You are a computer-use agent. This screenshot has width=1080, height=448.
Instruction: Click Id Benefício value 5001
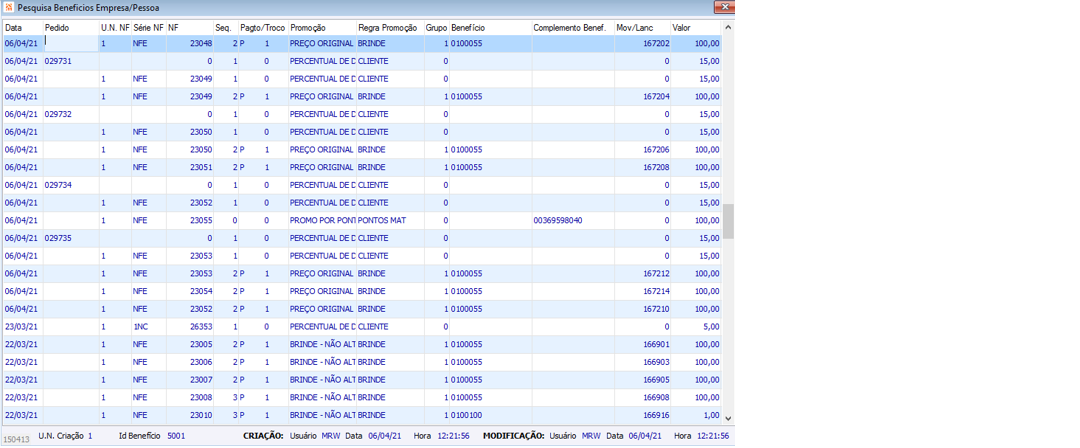point(176,436)
